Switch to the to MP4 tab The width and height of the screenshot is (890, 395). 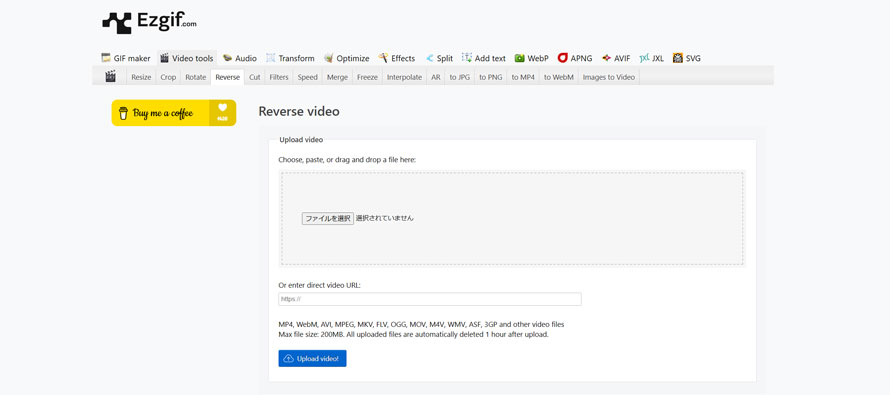point(523,77)
